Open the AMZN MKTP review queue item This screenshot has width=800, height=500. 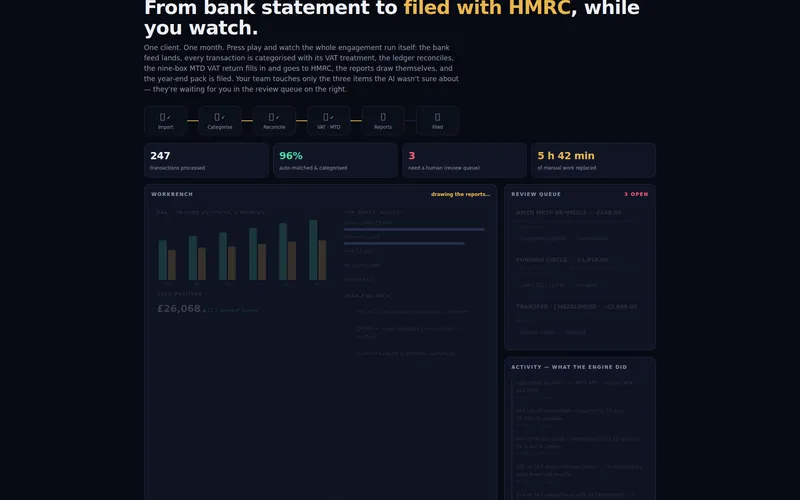coord(580,226)
